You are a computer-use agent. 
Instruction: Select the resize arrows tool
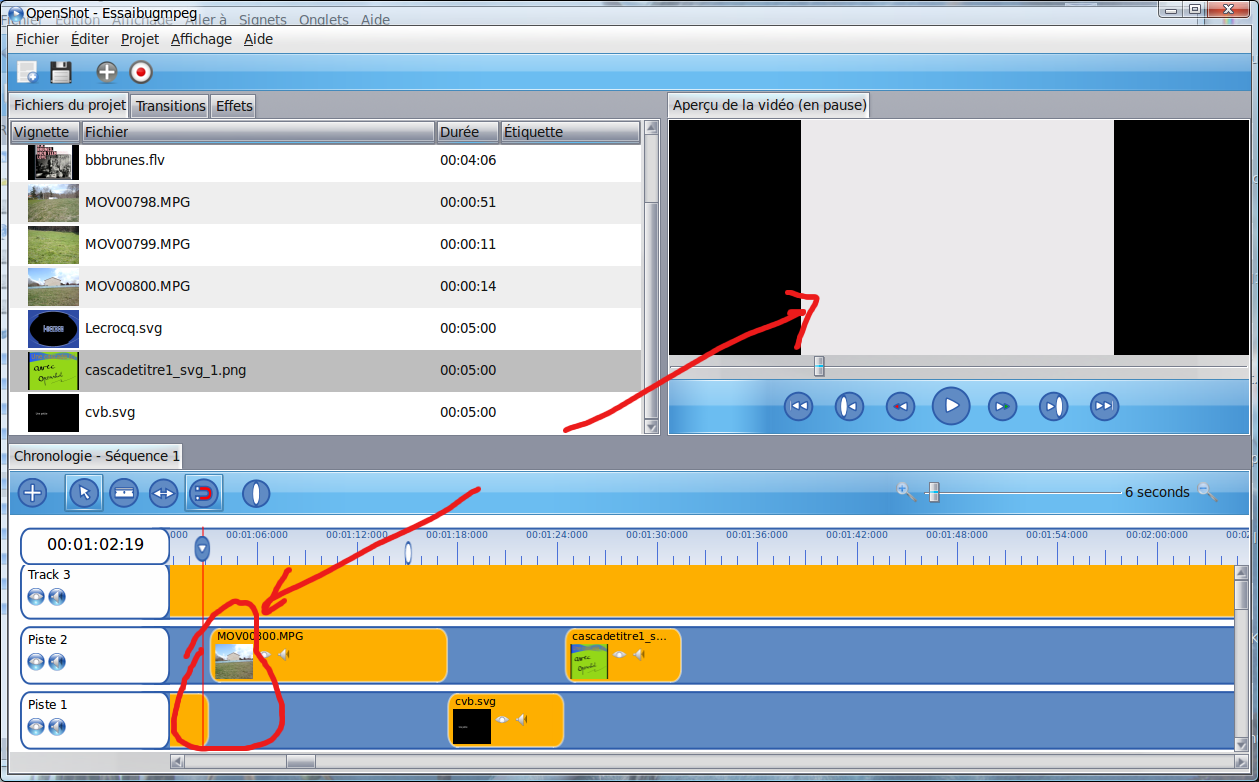pyautogui.click(x=163, y=492)
